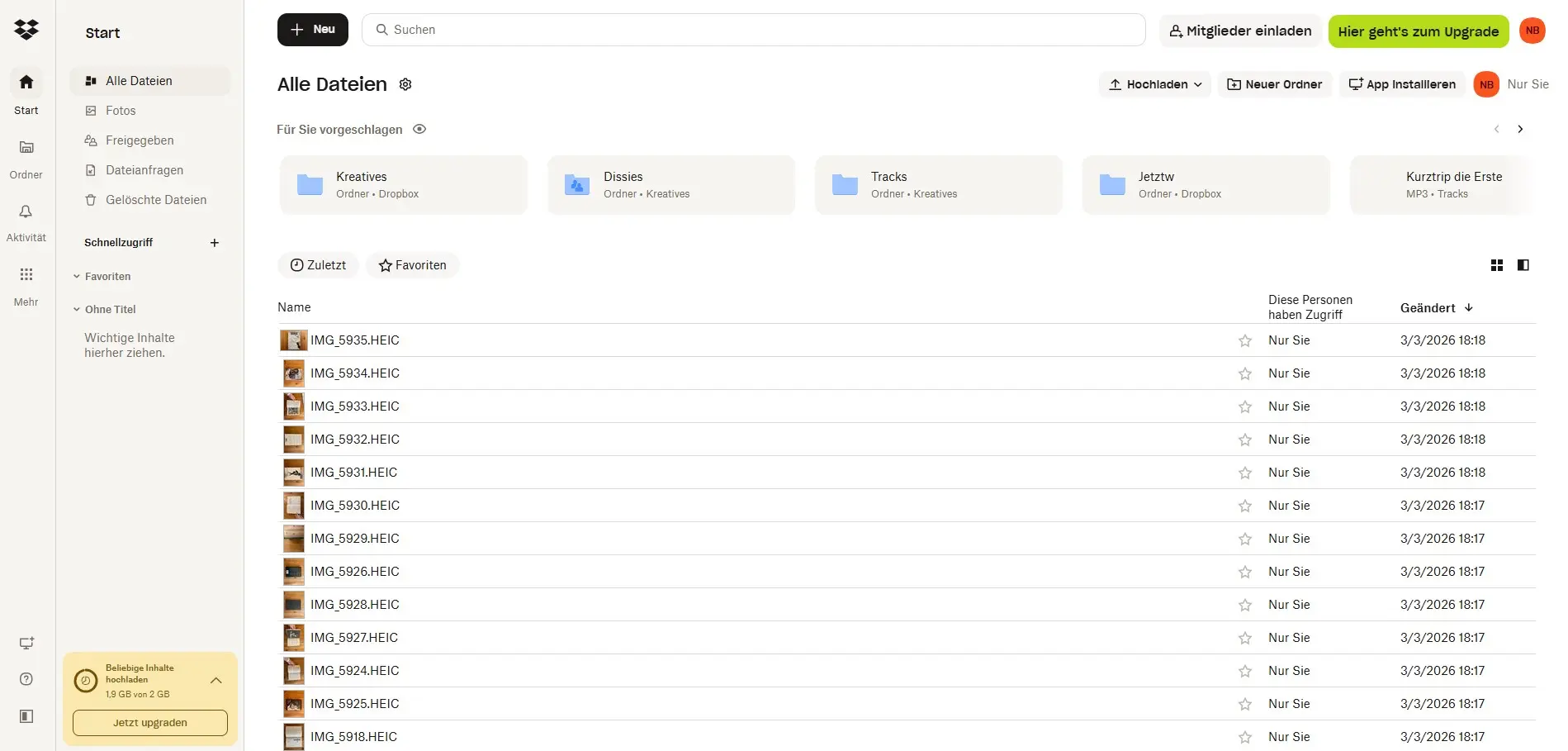Screen dimensions: 1568x751
Task: Switch to the Zuletzt filter
Action: tap(318, 265)
